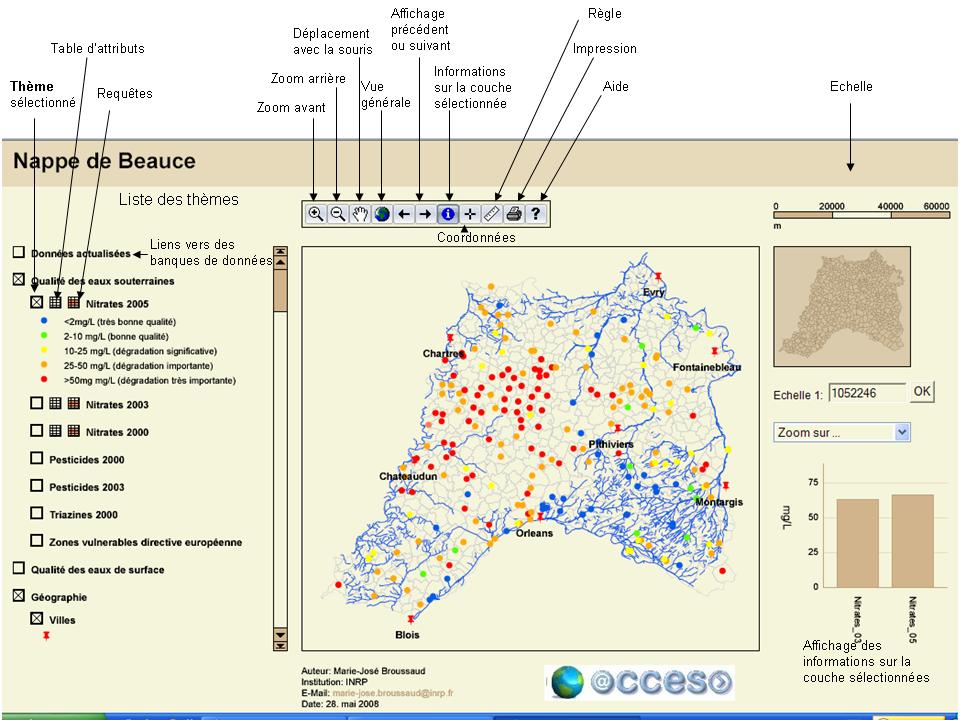
Task: Click the globe general view icon
Action: coord(381,214)
